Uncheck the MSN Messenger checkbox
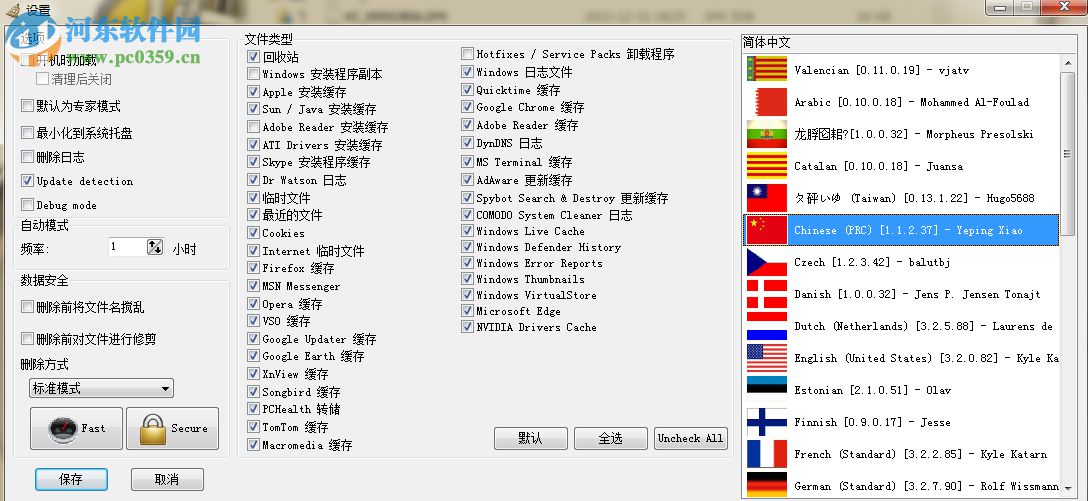This screenshot has width=1088, height=501. pos(253,286)
